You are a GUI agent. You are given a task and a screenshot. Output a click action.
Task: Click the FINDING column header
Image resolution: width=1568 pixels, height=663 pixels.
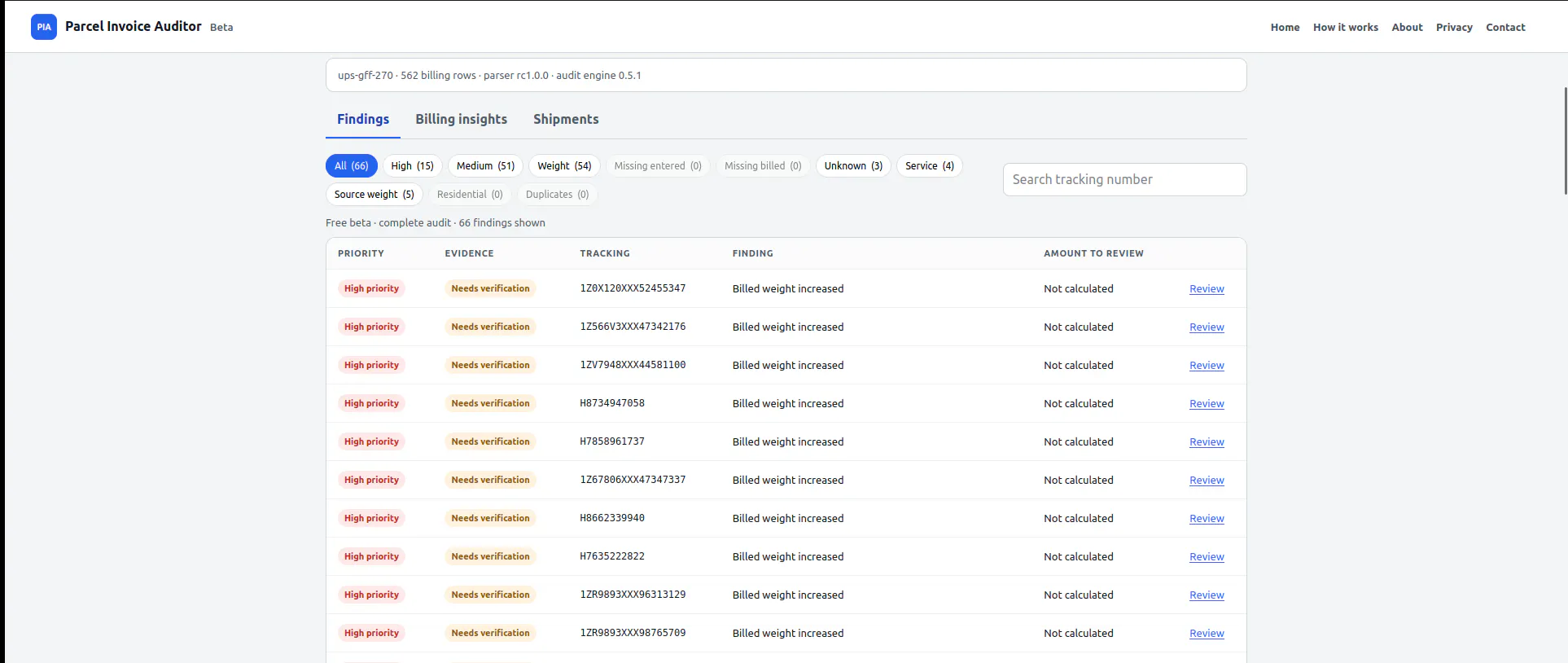(x=752, y=253)
